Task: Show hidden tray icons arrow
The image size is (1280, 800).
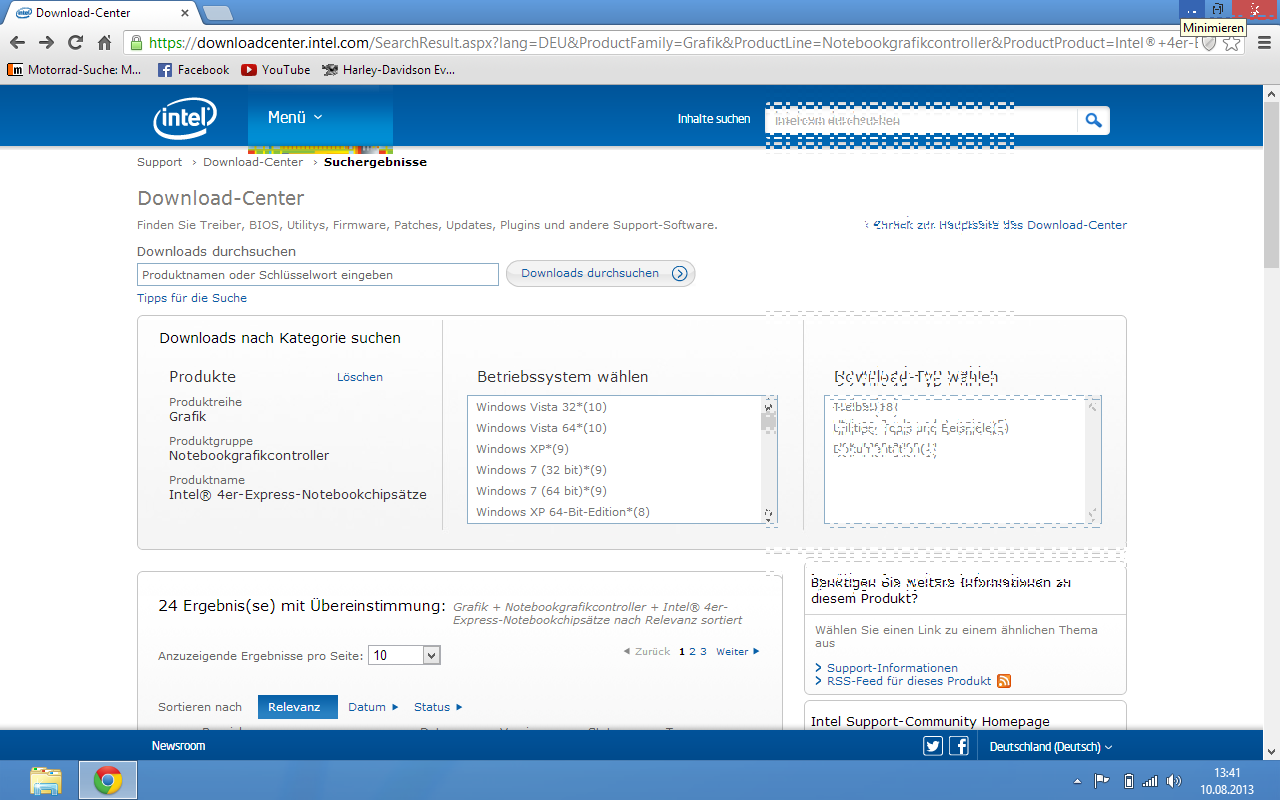Action: (x=1077, y=781)
